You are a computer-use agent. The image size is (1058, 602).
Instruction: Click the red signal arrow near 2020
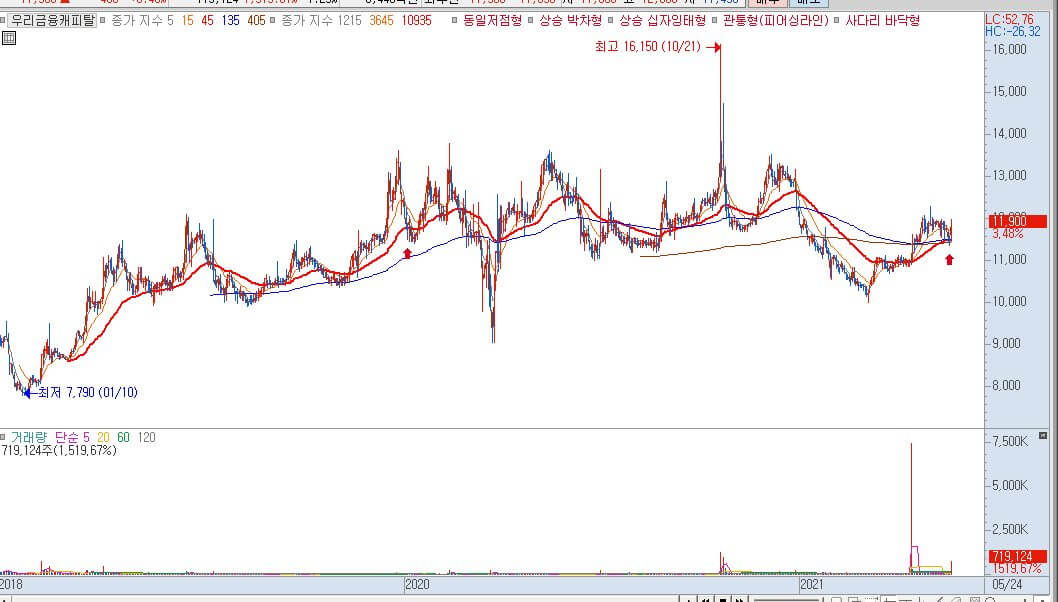pos(407,253)
